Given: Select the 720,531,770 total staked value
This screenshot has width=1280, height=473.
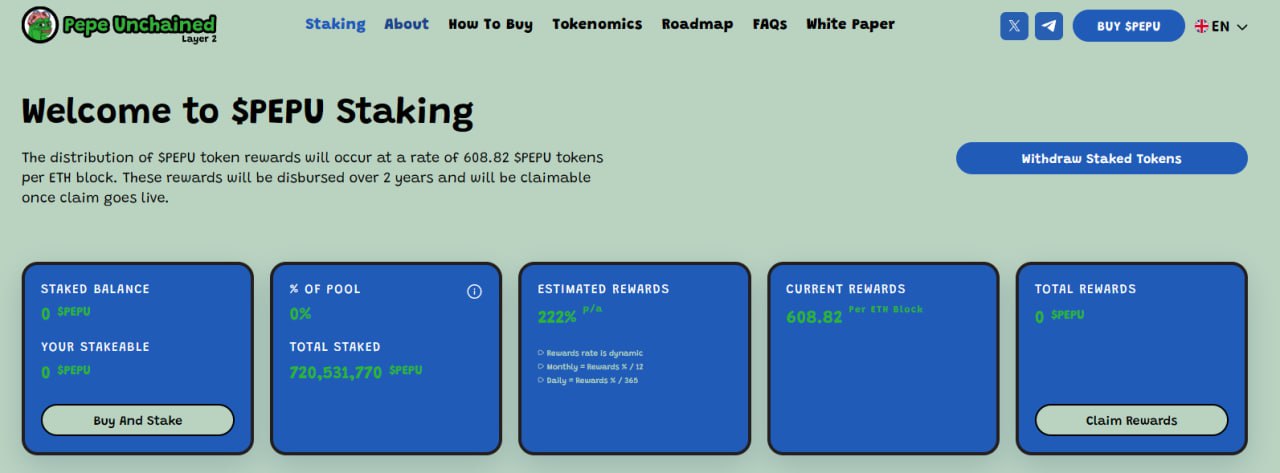Looking at the screenshot, I should pyautogui.click(x=336, y=372).
